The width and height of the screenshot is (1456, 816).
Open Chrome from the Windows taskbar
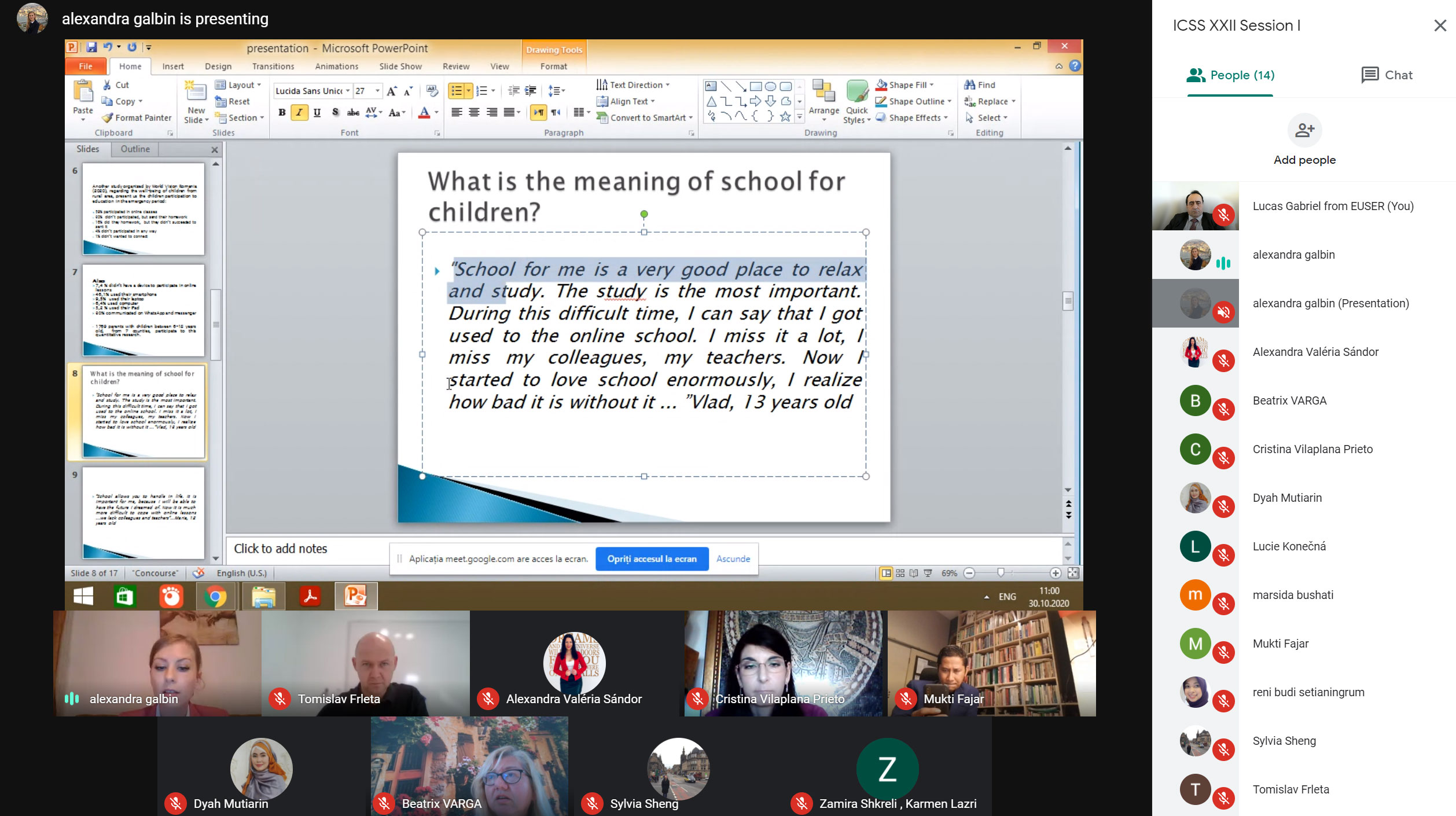click(215, 596)
